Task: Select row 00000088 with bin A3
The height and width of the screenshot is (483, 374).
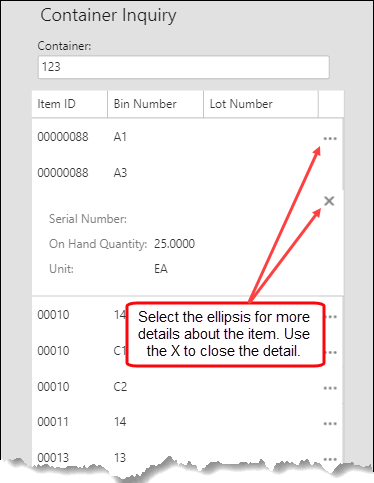Action: [x=187, y=173]
